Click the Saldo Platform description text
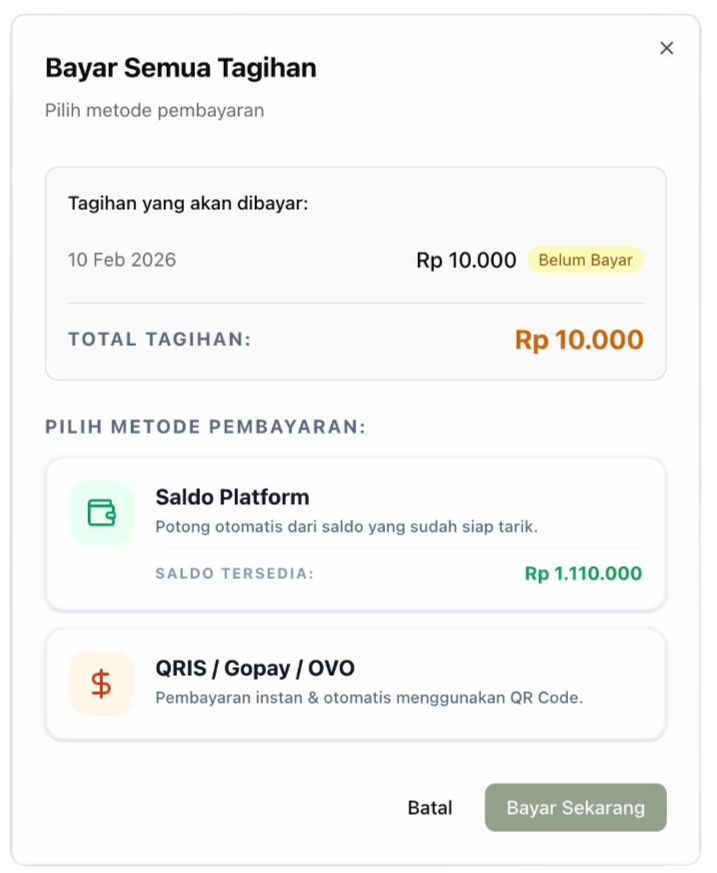The width and height of the screenshot is (717, 873). tap(346, 526)
